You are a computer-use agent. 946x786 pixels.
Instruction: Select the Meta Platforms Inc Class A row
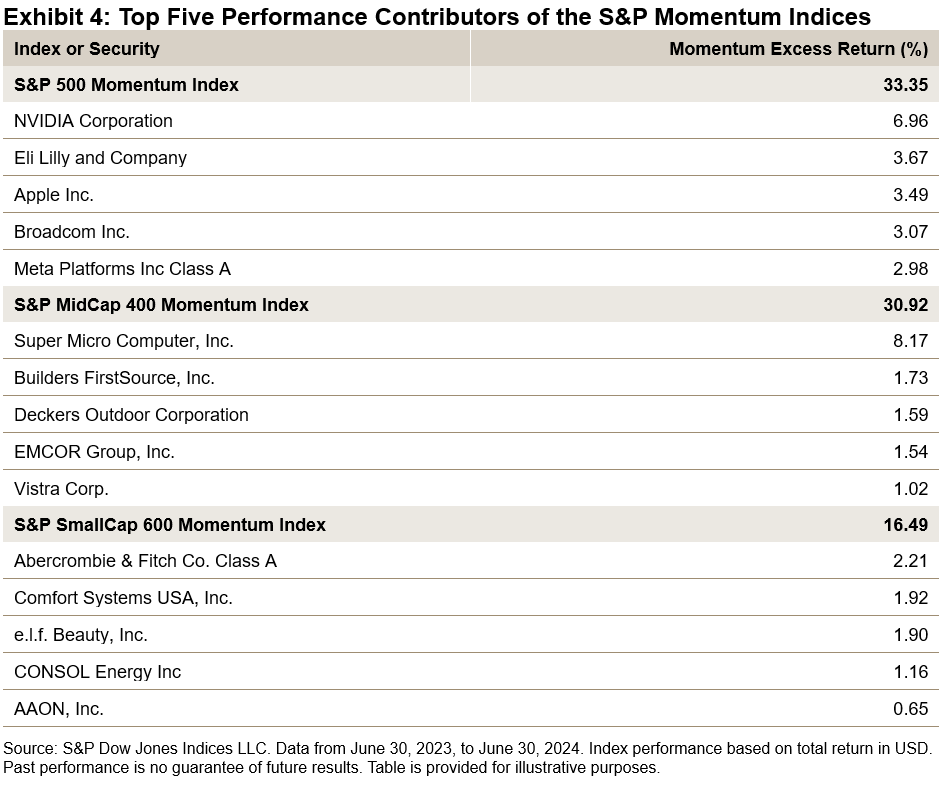click(x=122, y=268)
